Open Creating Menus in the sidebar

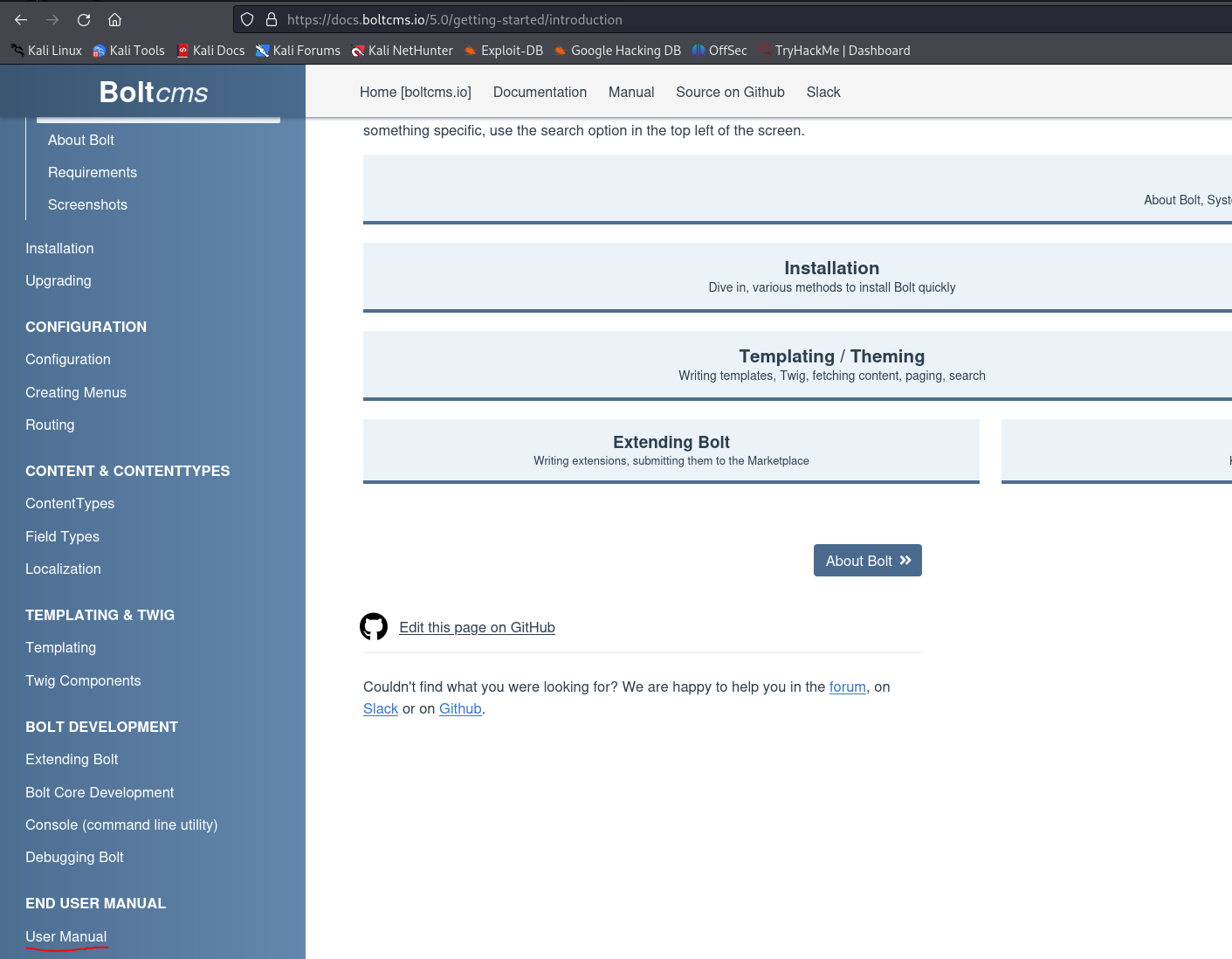coord(76,392)
